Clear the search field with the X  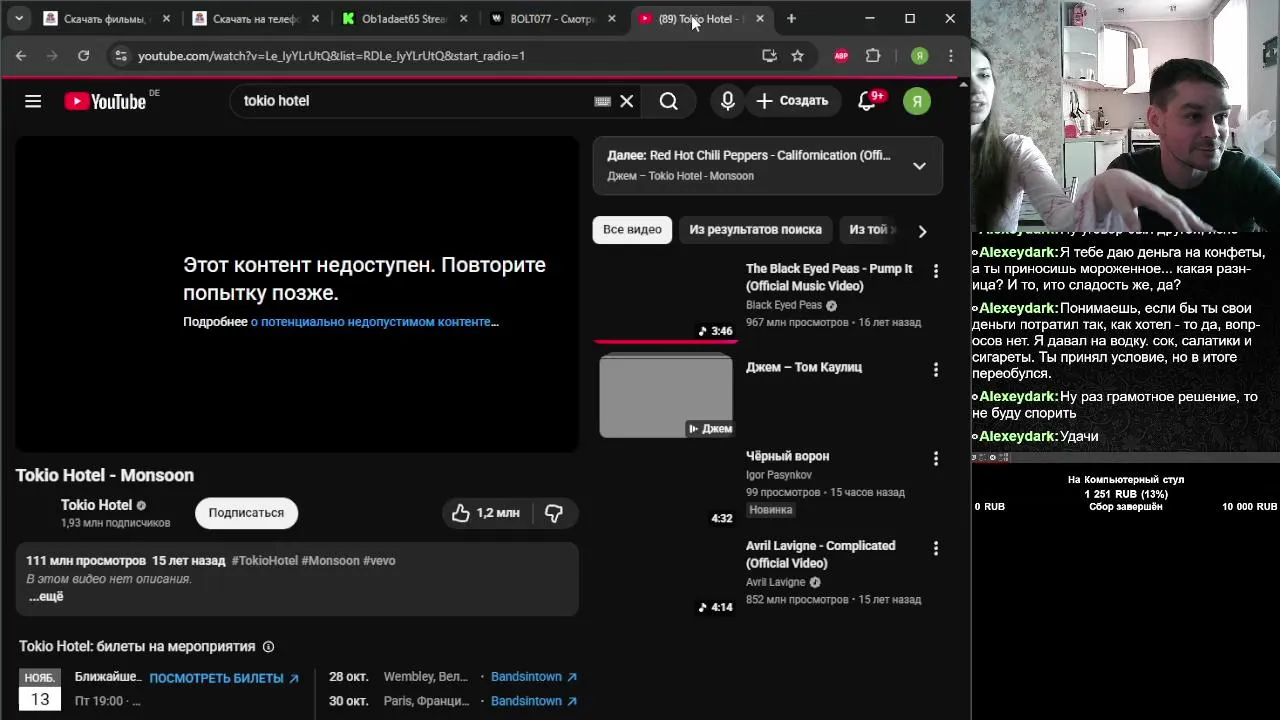(x=627, y=101)
